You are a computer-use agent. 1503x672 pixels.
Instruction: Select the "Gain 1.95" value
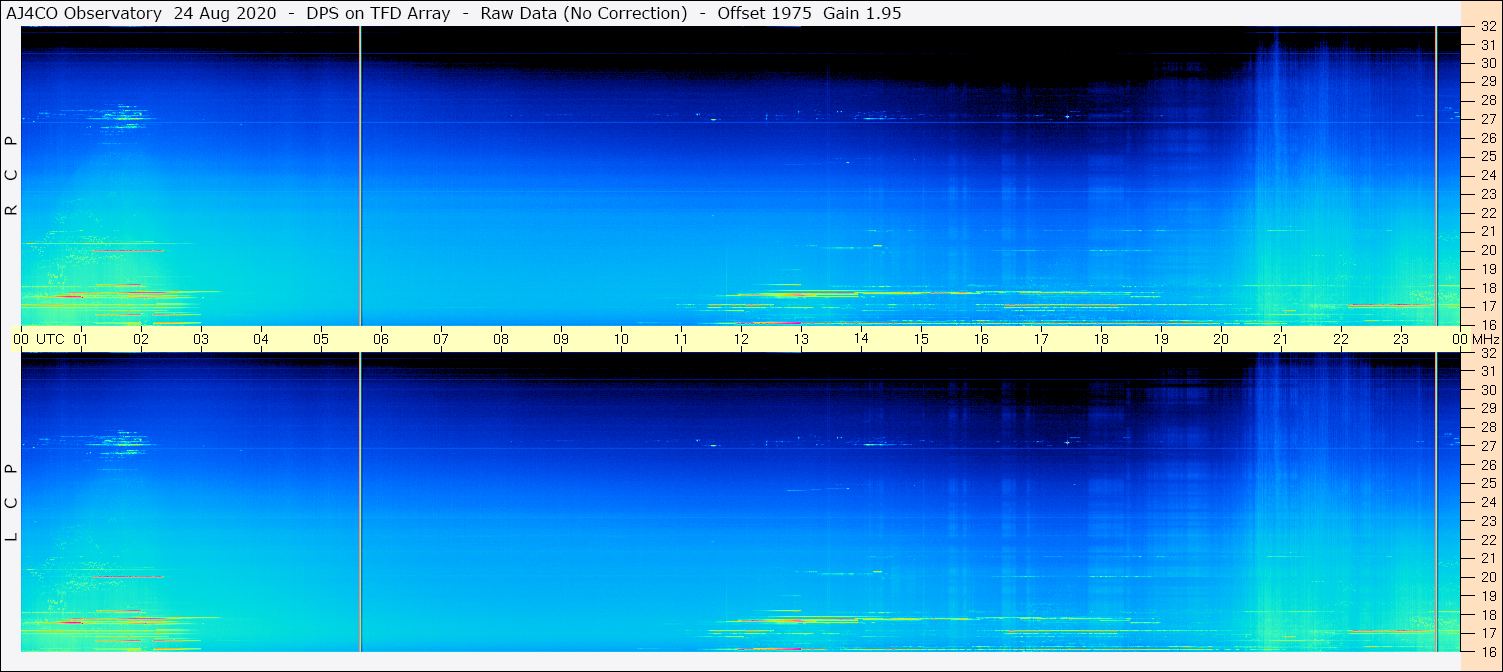862,13
